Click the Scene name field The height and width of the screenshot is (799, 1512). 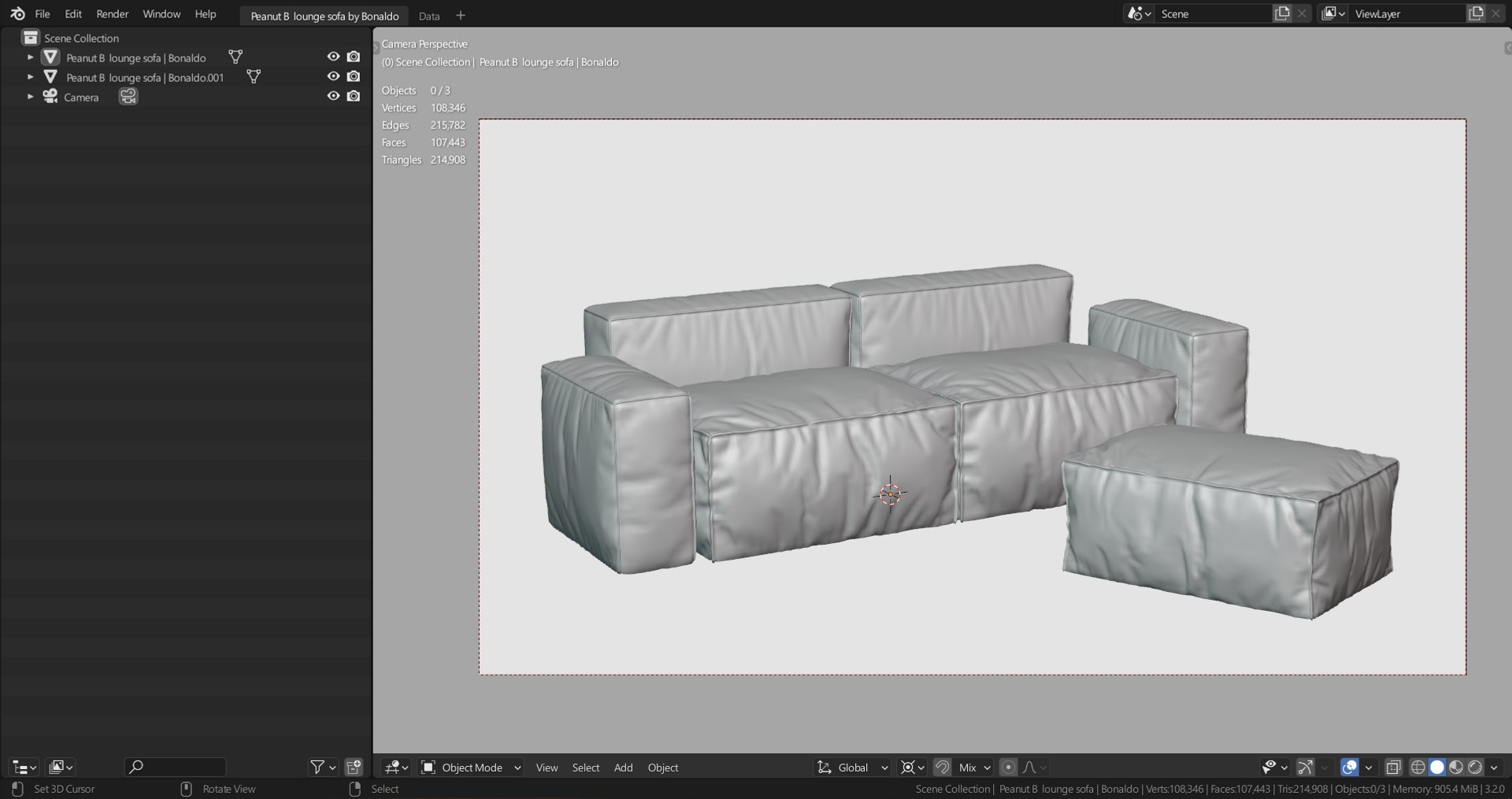(1214, 13)
